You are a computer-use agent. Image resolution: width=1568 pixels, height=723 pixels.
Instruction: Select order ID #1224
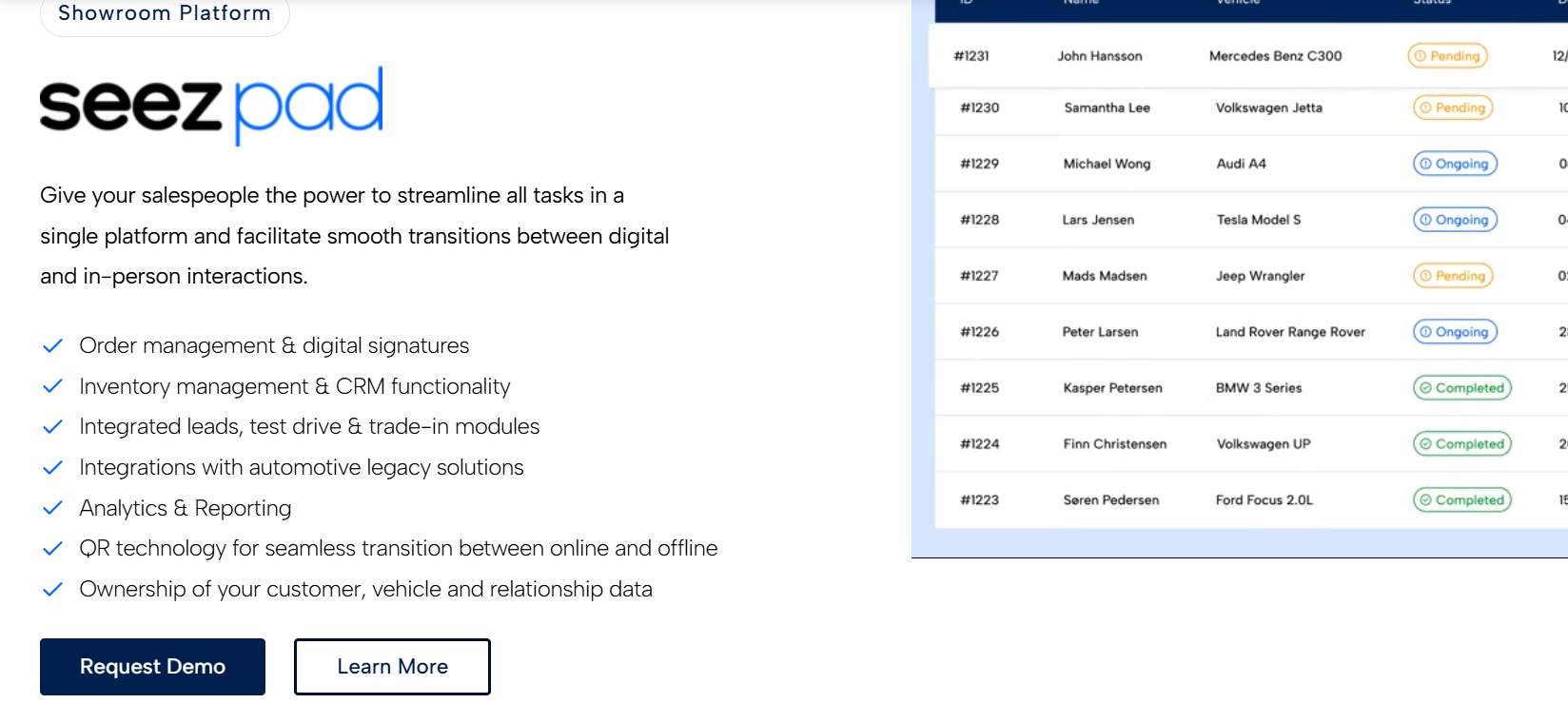[x=980, y=444]
